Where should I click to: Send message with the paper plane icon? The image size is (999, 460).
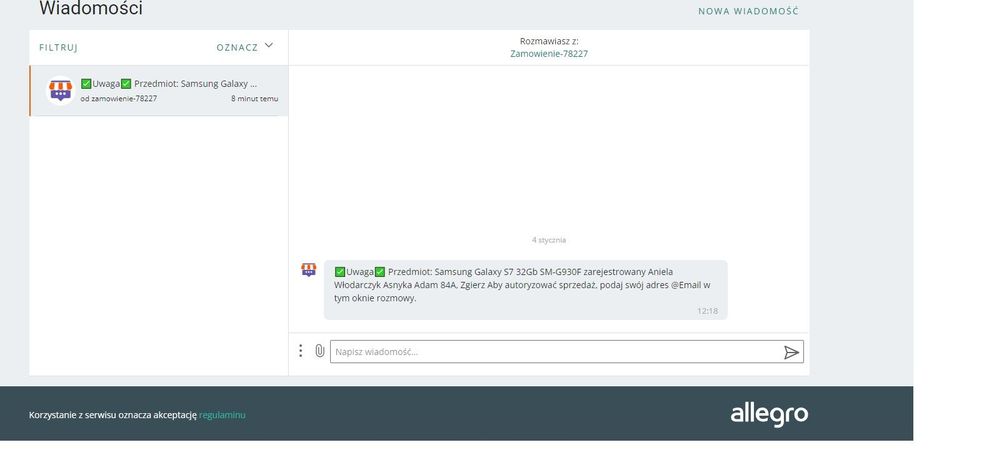pos(791,352)
